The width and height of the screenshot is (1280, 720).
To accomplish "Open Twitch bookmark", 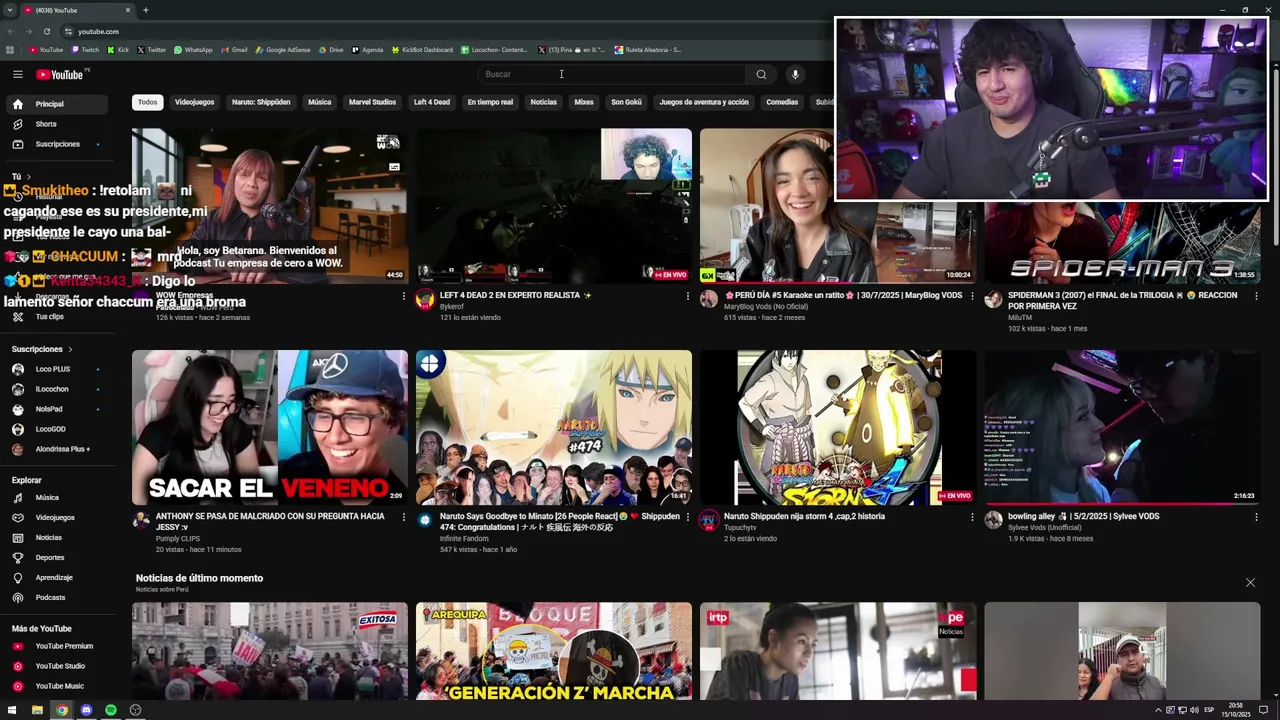I will 85,50.
